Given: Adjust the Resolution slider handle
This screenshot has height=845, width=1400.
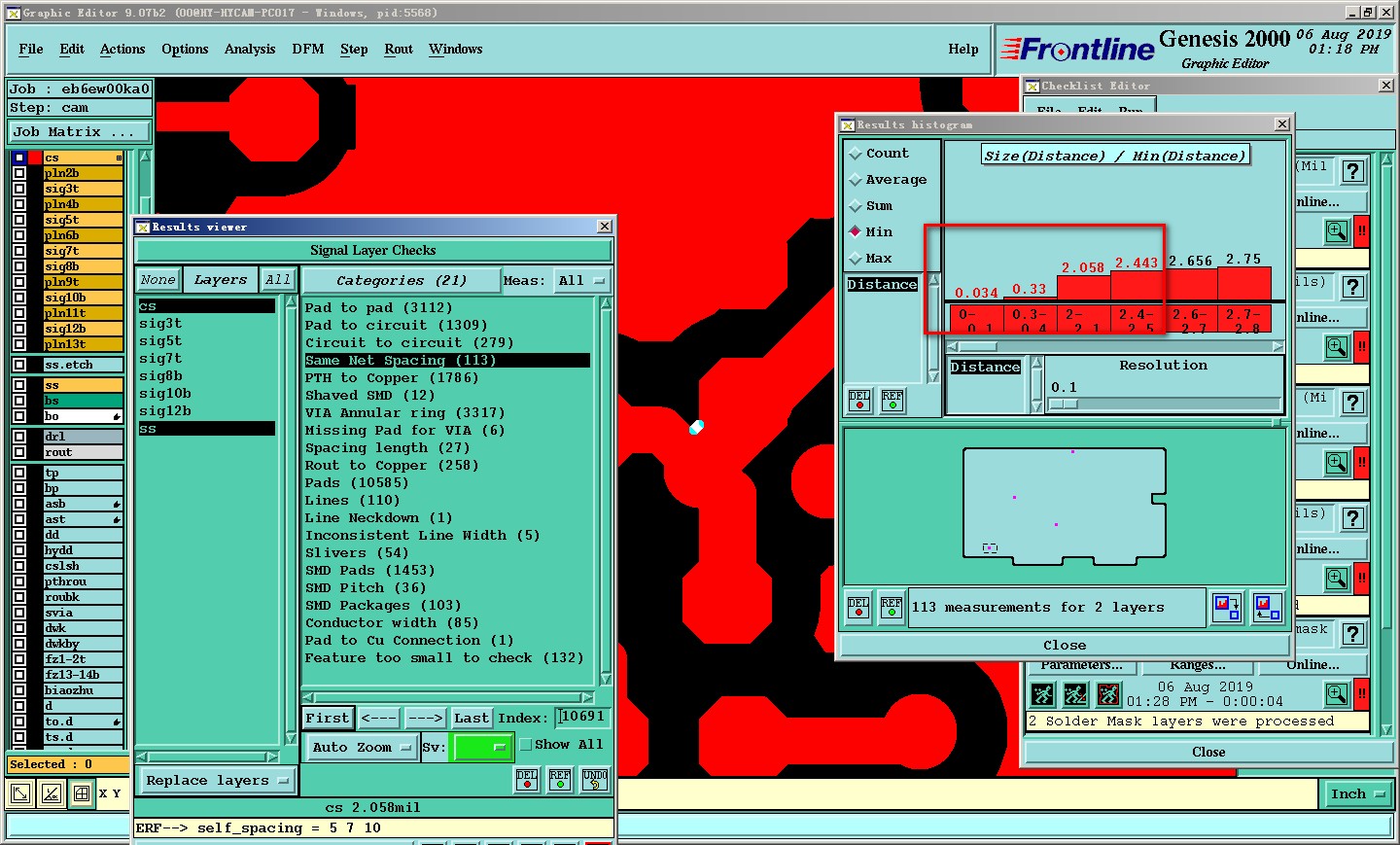Looking at the screenshot, I should click(1064, 404).
